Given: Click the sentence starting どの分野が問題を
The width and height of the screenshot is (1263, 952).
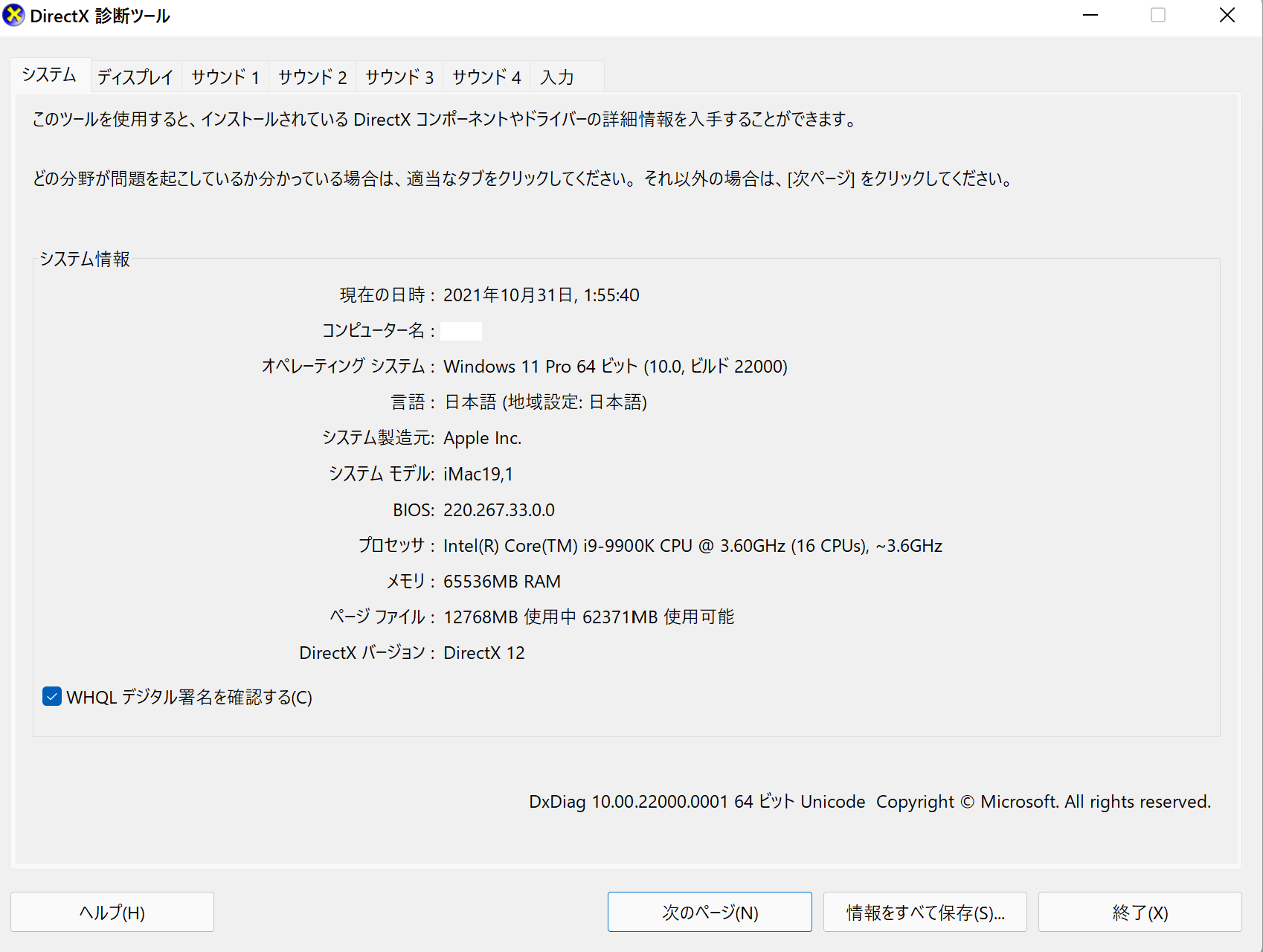Looking at the screenshot, I should 523,178.
